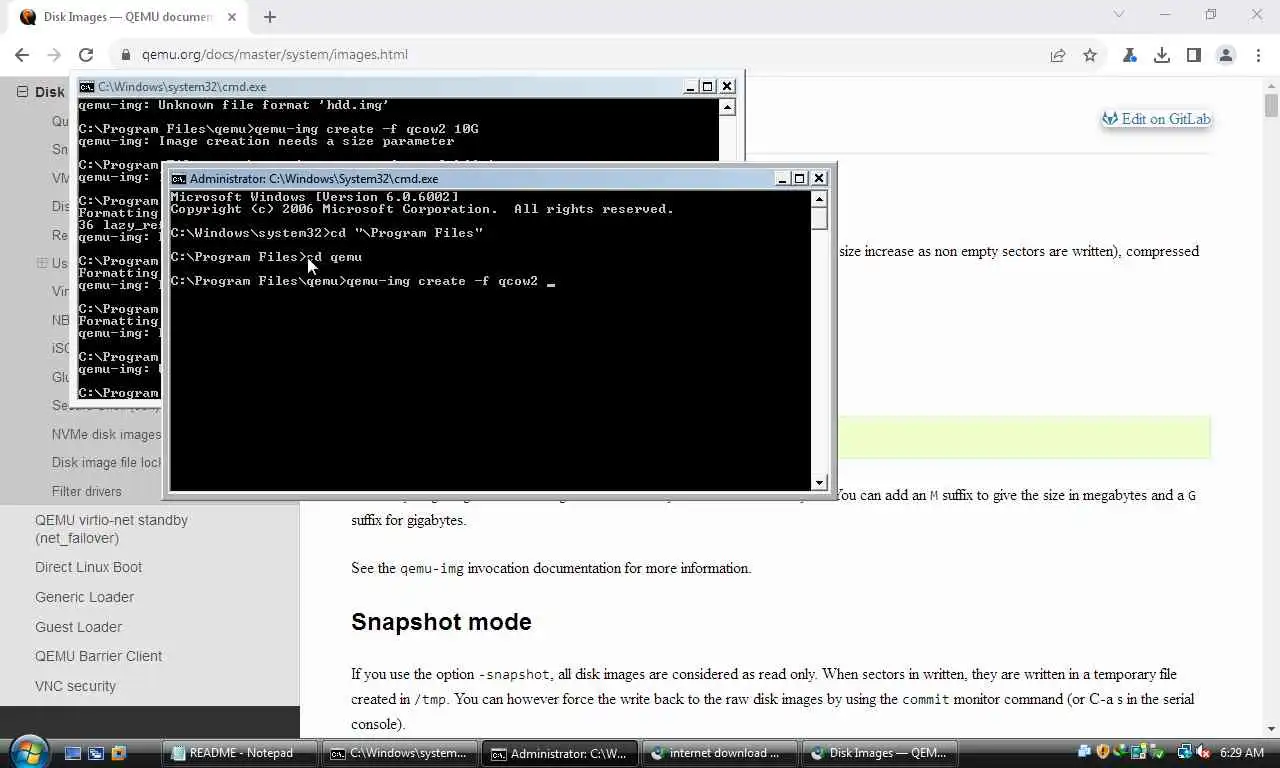1280x768 pixels.
Task: Bookmark this page with the star icon
Action: 1090,55
